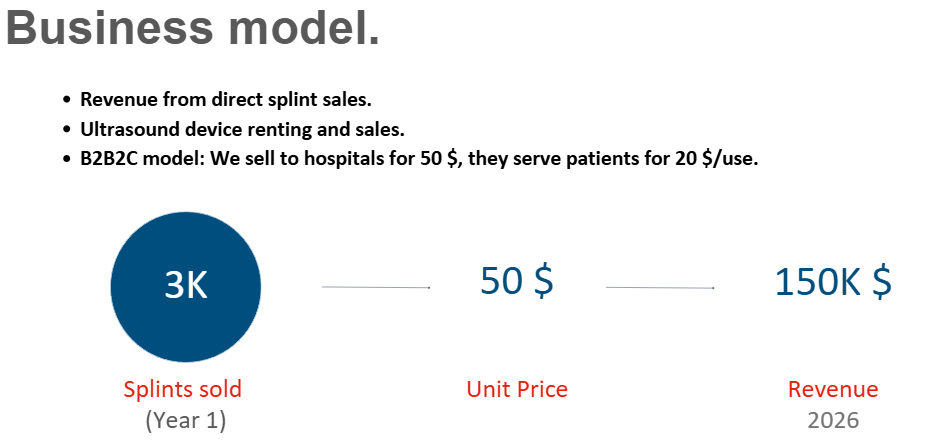Click the bullet dot before "B2B2C model"
The image size is (925, 446).
click(67, 160)
